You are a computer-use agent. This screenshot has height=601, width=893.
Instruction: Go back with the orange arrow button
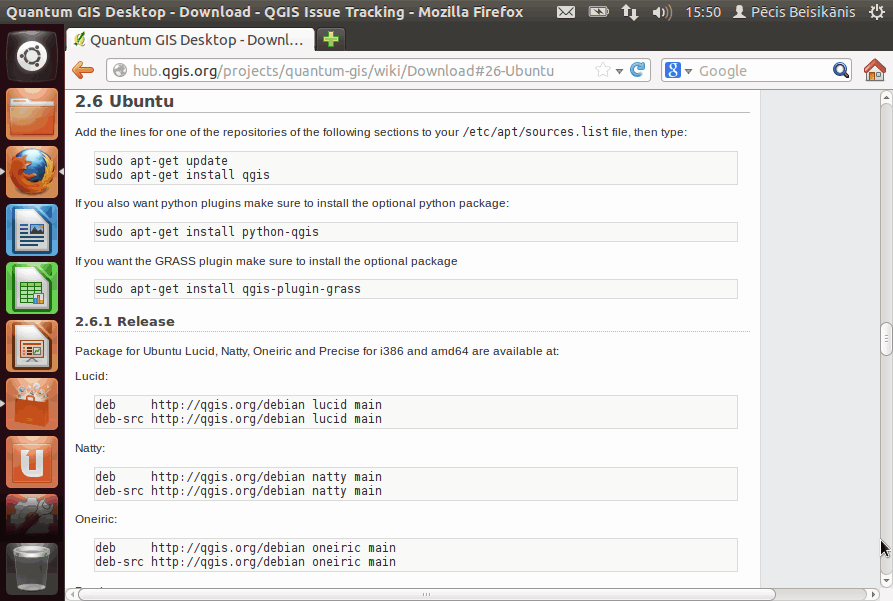tap(83, 71)
